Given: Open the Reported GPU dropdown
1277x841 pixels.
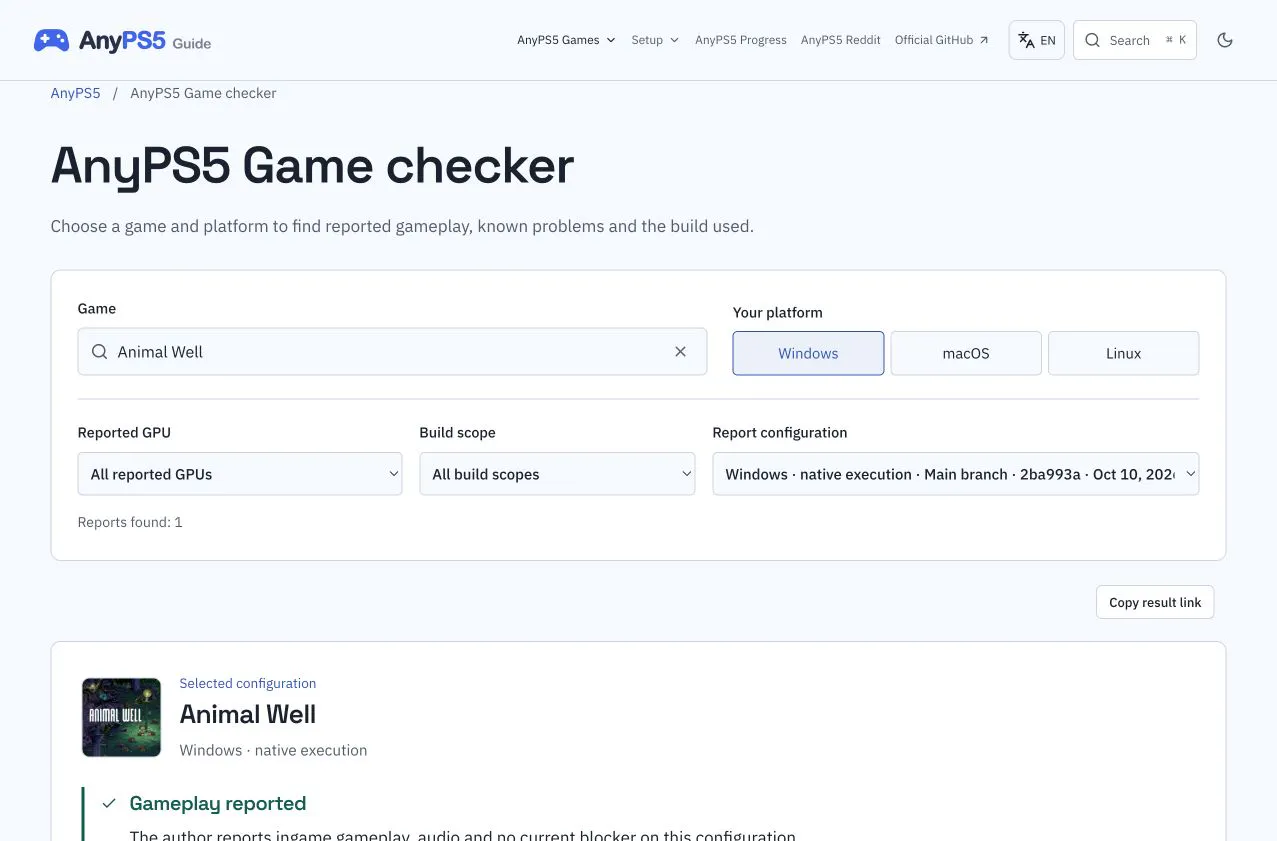Looking at the screenshot, I should click(240, 474).
